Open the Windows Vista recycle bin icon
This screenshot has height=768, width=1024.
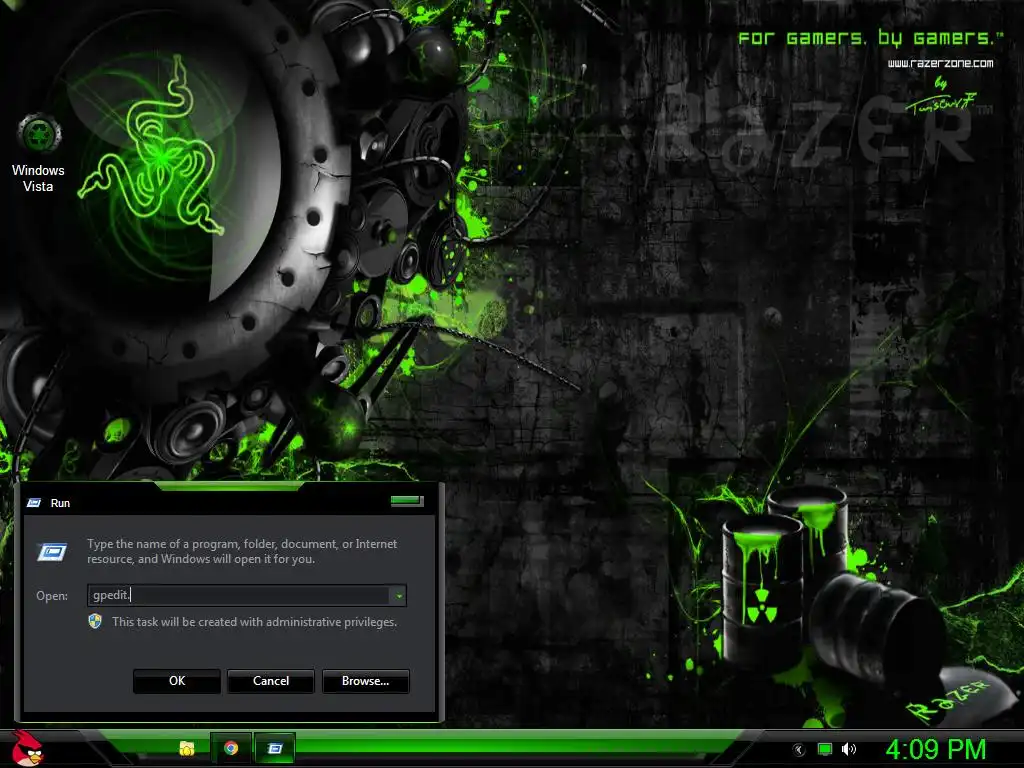click(39, 153)
